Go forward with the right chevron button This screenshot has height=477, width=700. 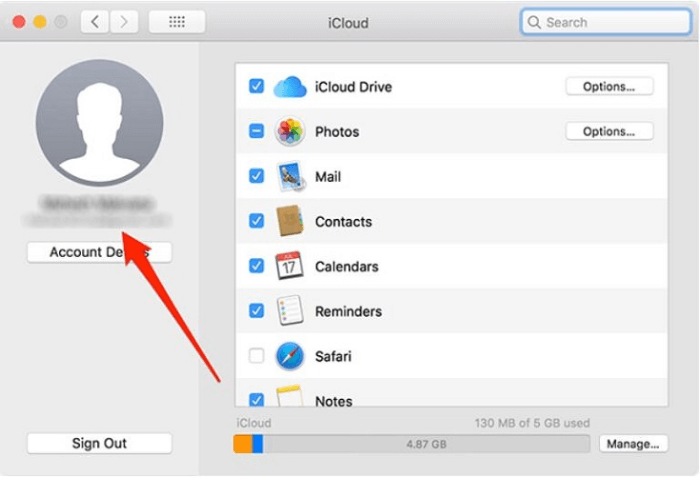click(124, 21)
